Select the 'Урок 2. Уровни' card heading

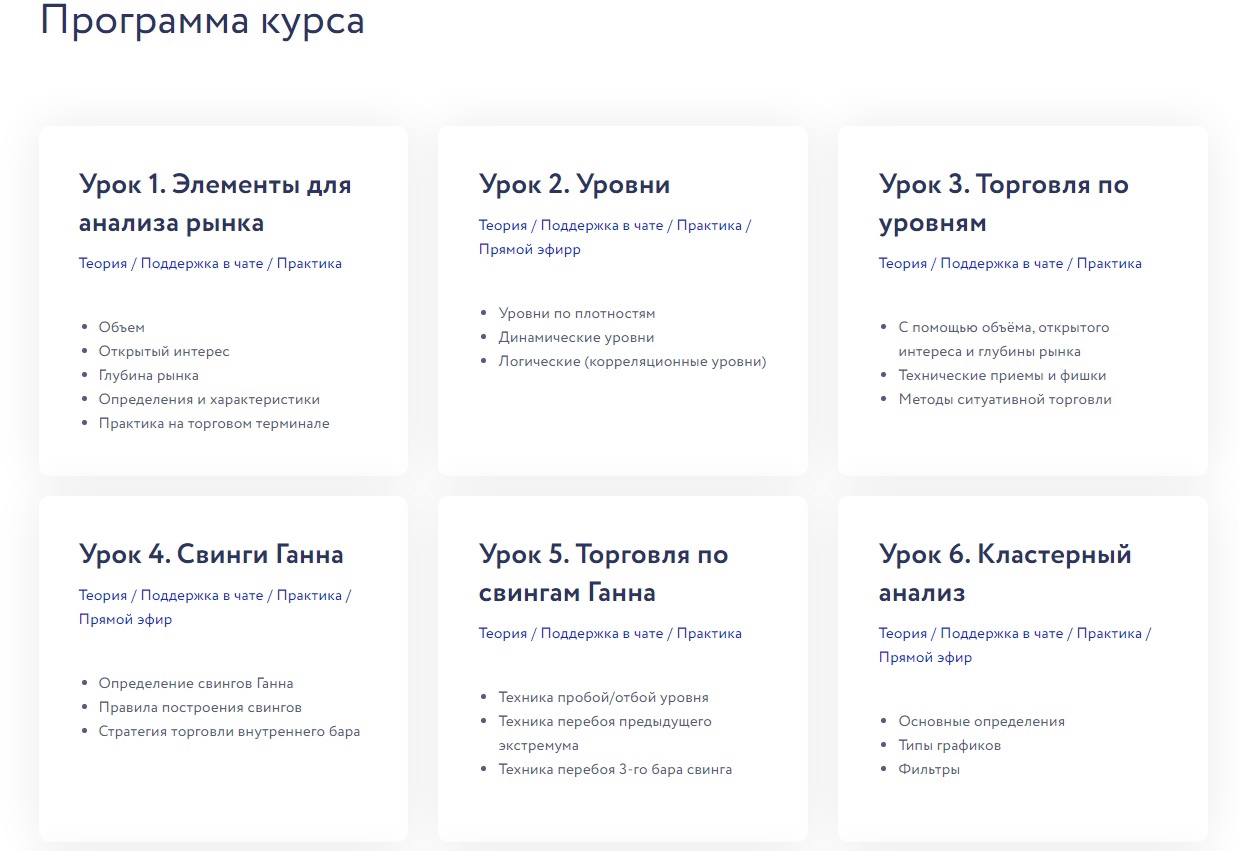pos(574,184)
